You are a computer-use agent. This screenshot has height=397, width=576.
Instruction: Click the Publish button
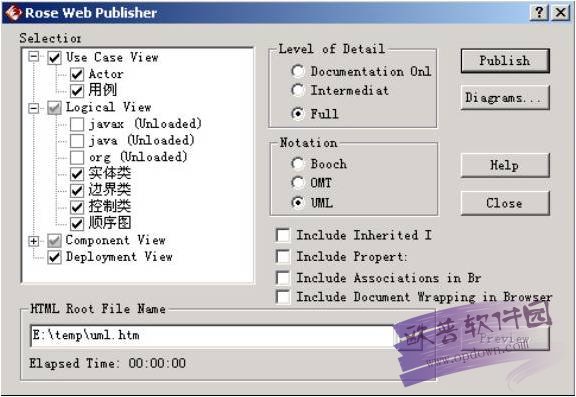pos(505,61)
